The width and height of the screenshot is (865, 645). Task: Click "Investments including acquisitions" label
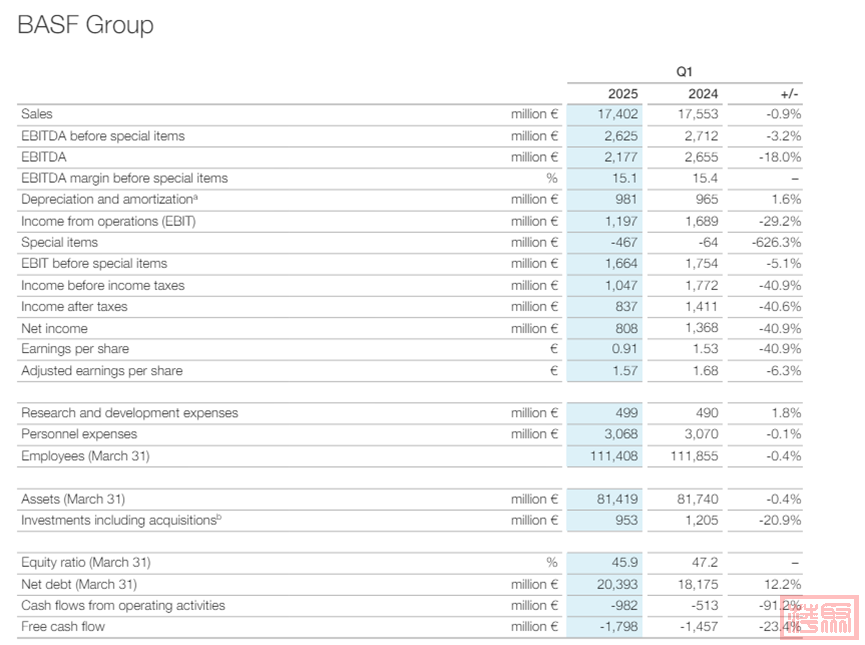click(x=121, y=520)
